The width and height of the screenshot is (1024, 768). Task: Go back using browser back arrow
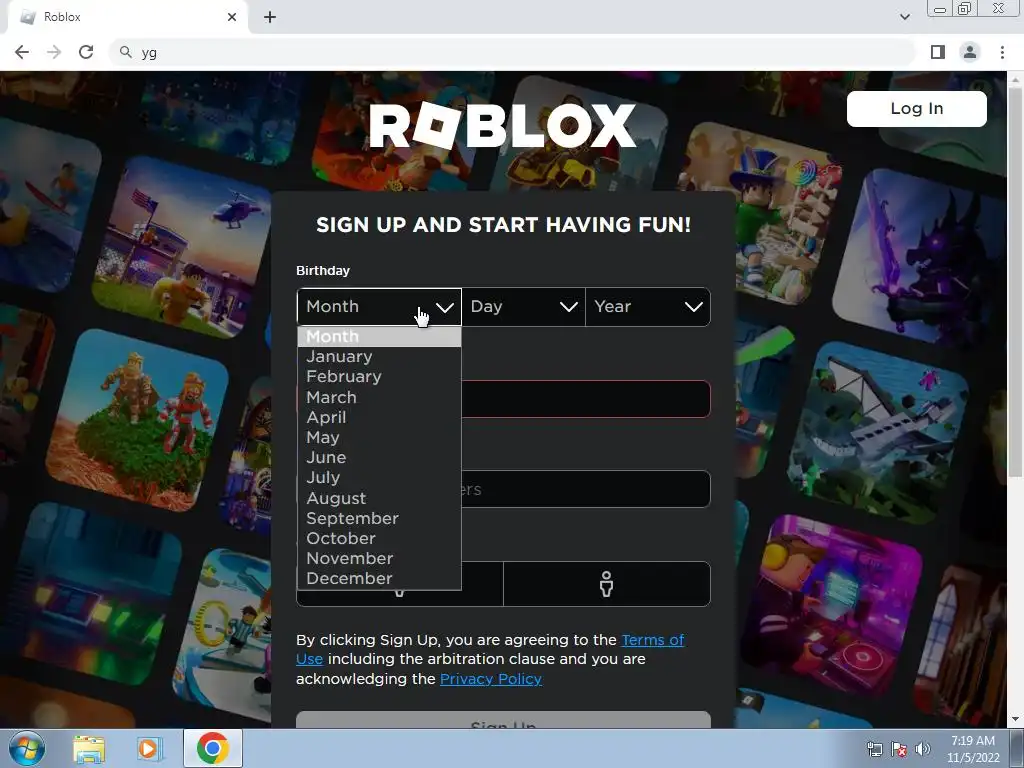click(x=22, y=52)
